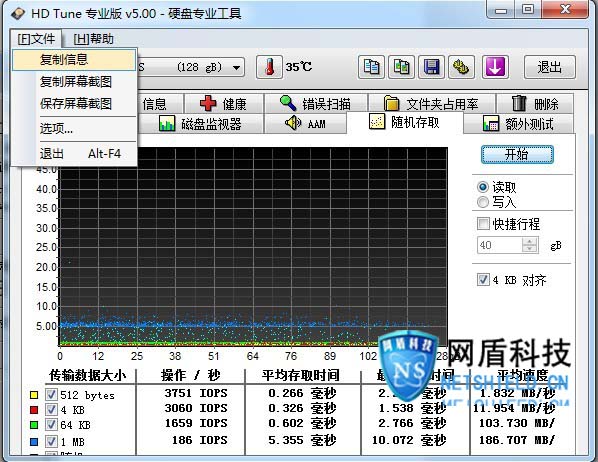Click the 开始 start button
This screenshot has height=462, width=598.
coord(517,155)
